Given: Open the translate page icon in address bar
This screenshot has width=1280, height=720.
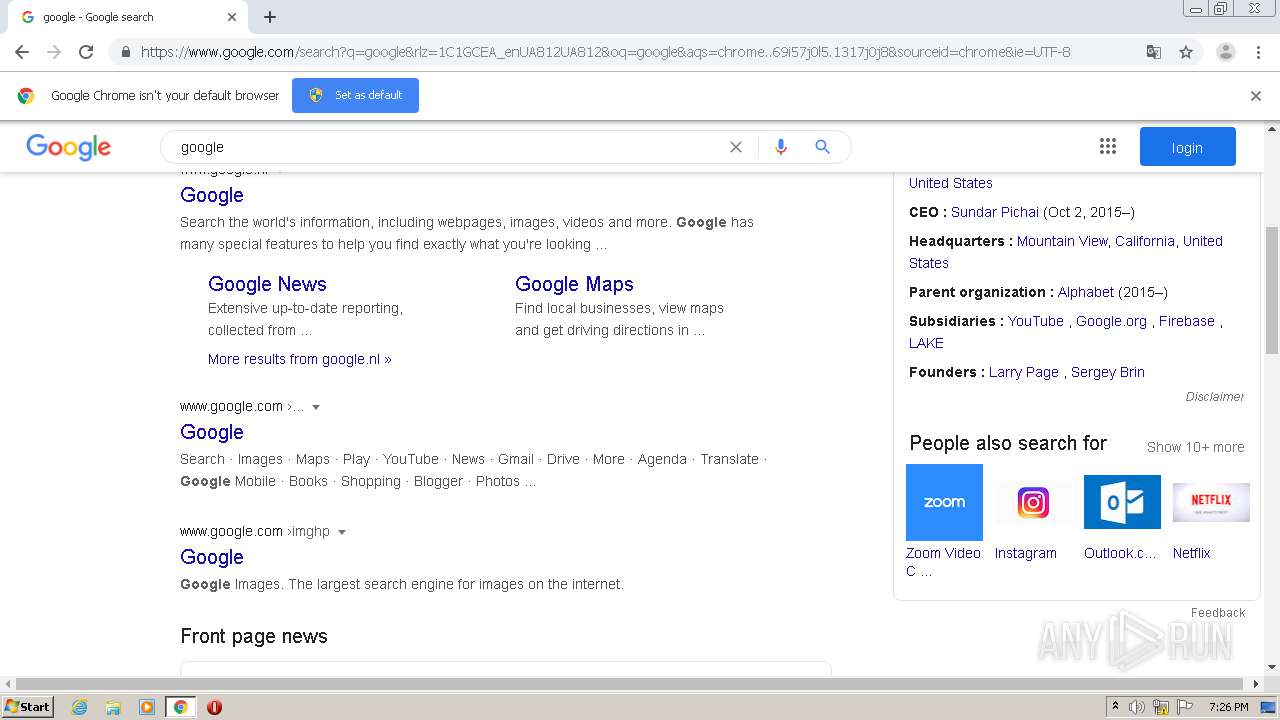Looking at the screenshot, I should pyautogui.click(x=1154, y=52).
